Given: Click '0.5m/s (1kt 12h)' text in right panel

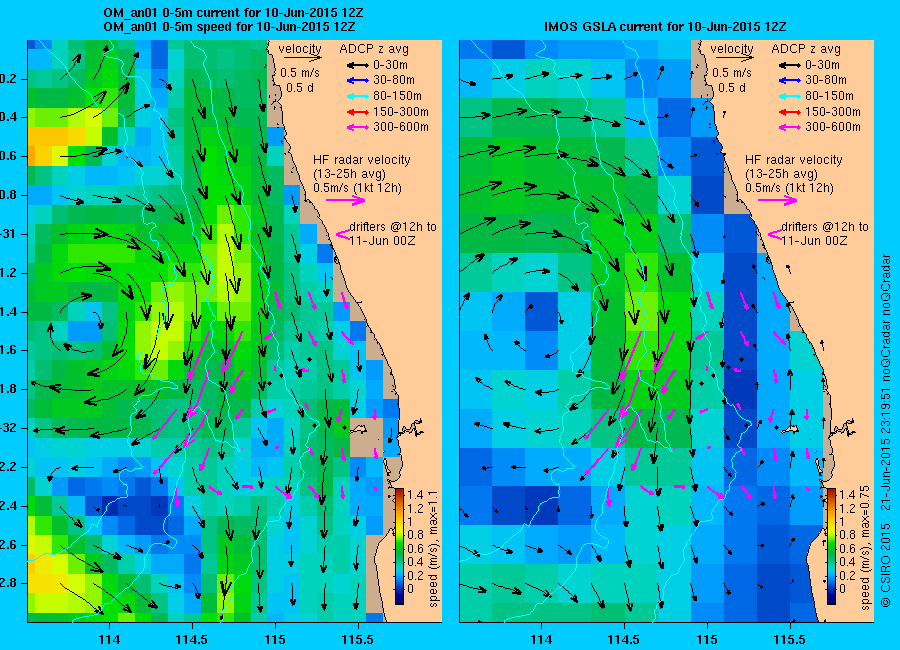Looking at the screenshot, I should 789,188.
